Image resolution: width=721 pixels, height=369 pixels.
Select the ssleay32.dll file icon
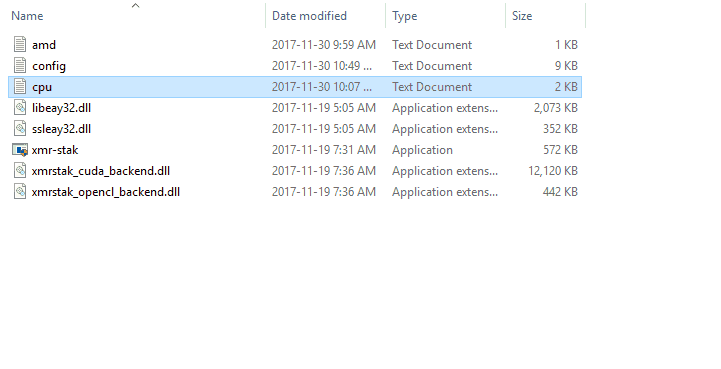20,129
